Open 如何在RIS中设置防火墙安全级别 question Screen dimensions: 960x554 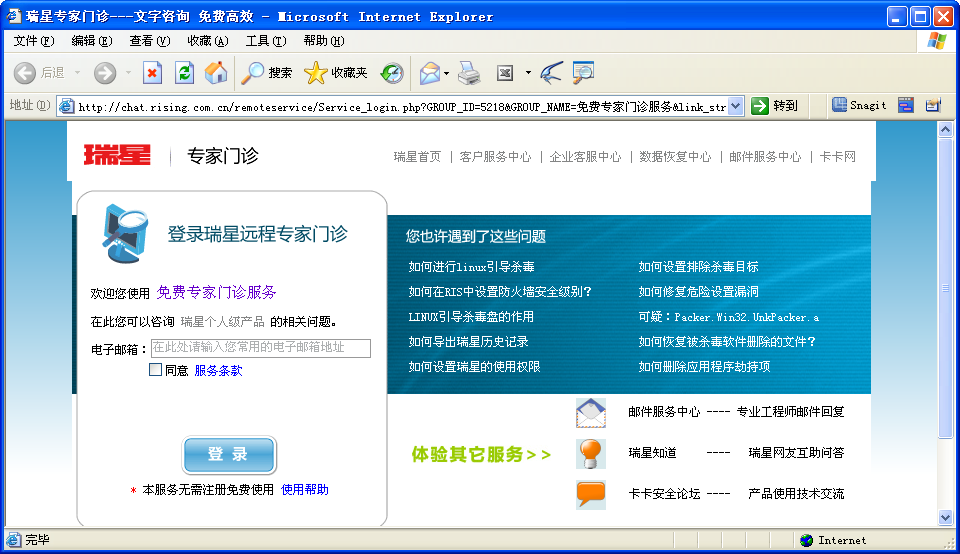[x=500, y=292]
